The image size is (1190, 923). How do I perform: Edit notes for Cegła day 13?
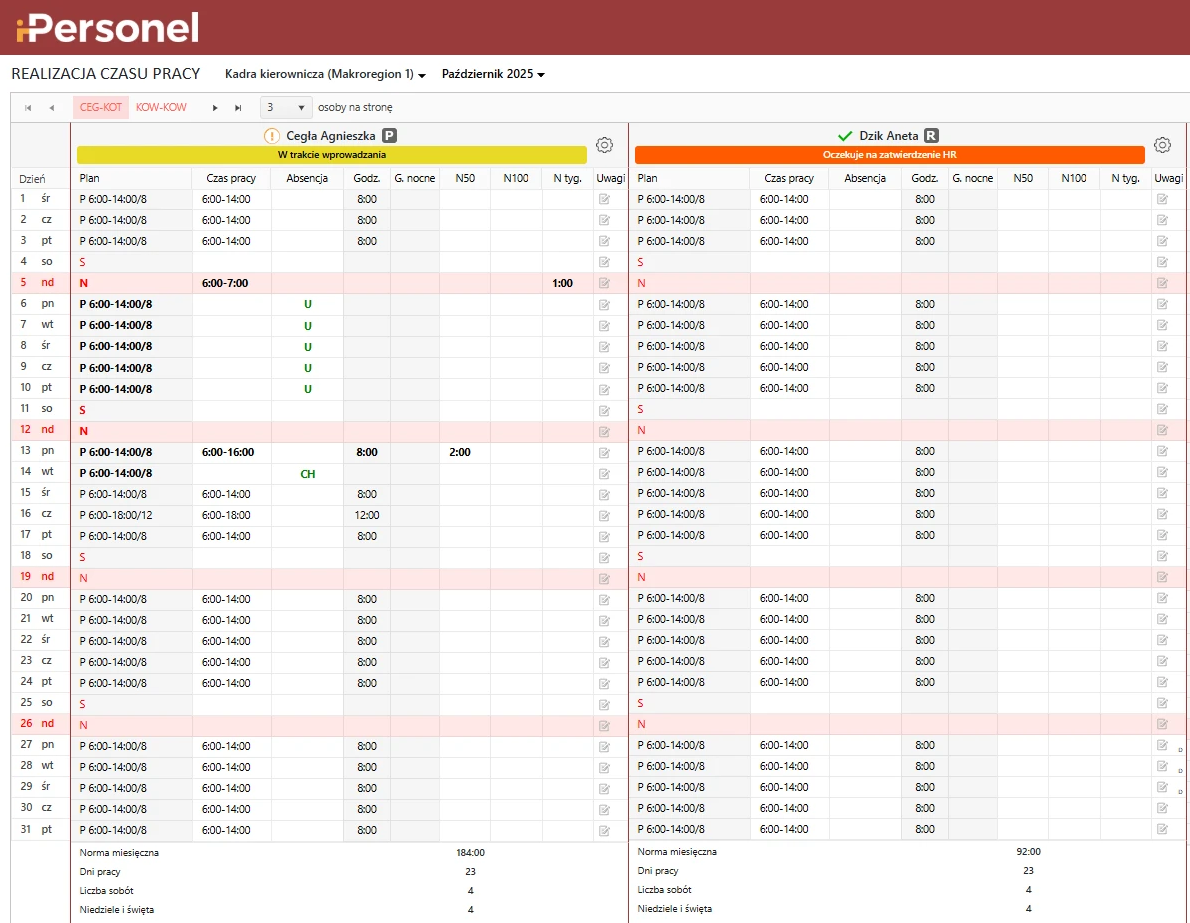[x=604, y=452]
